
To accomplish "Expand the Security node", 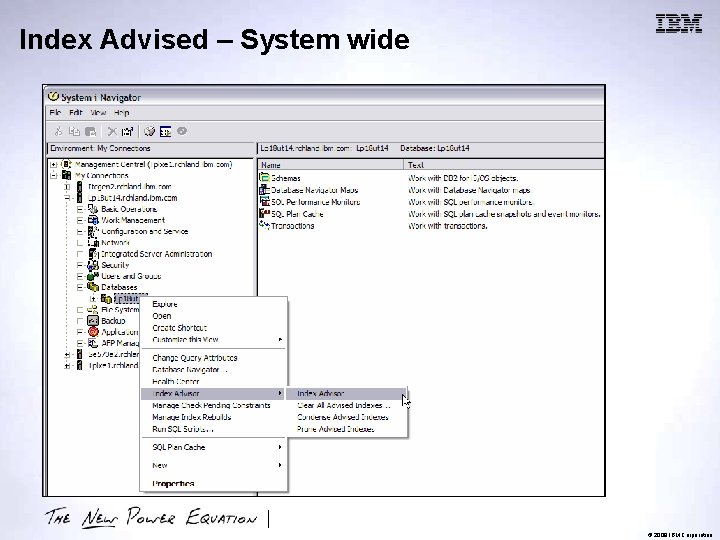I will pos(80,265).
